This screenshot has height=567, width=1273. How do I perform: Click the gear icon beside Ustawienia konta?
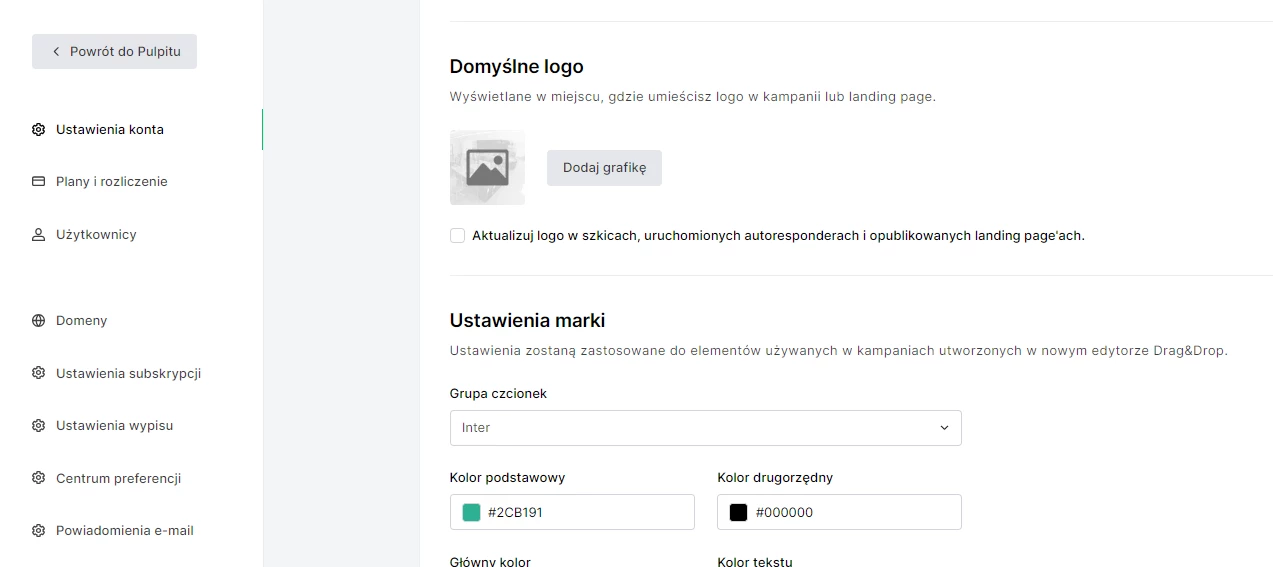click(x=39, y=130)
